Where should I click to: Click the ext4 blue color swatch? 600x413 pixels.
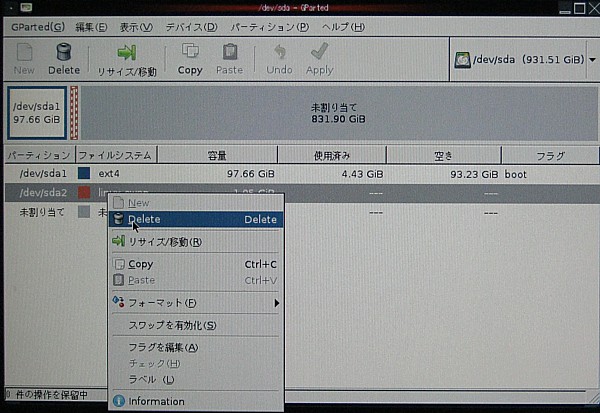click(84, 173)
